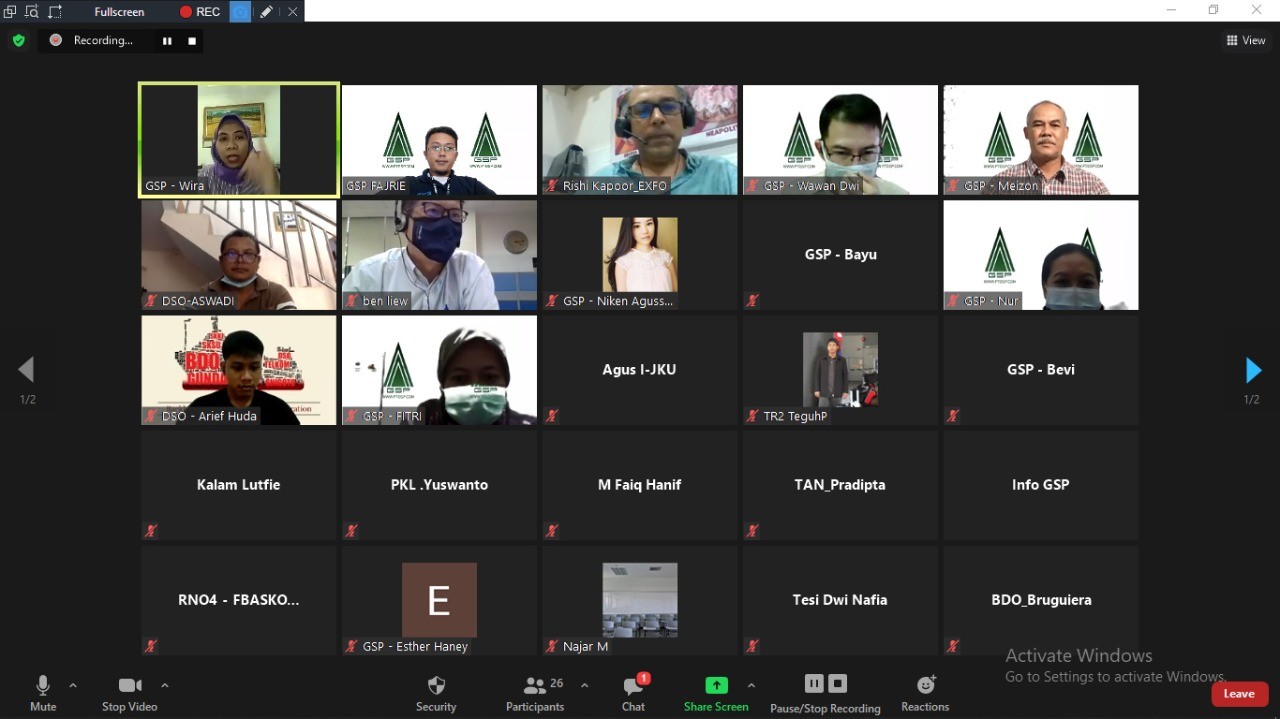
Task: Click muted mic icon on BDO_Bruguiera tile
Action: pyautogui.click(x=953, y=646)
